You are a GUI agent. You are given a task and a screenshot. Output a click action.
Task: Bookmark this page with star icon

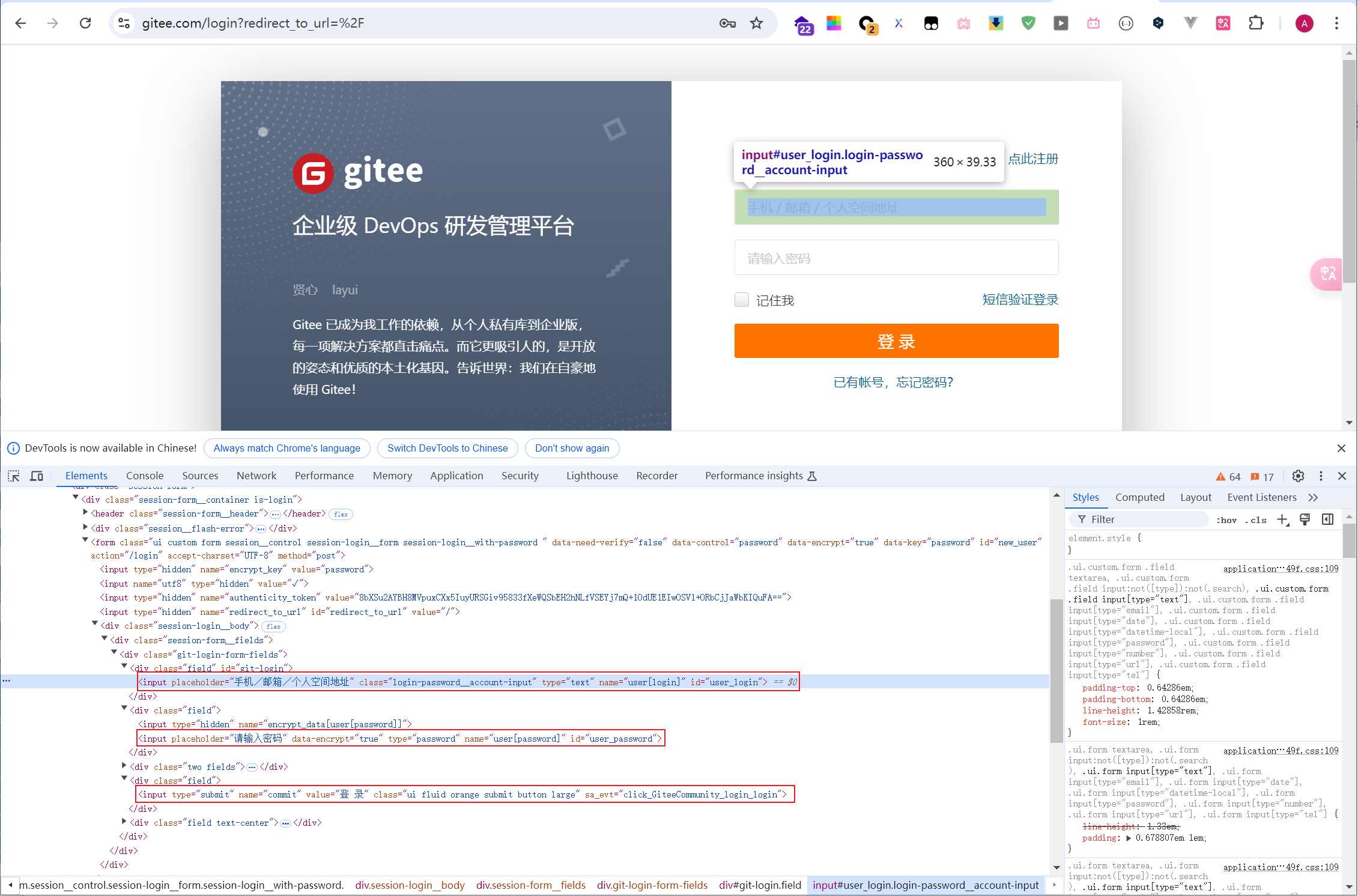[x=756, y=23]
